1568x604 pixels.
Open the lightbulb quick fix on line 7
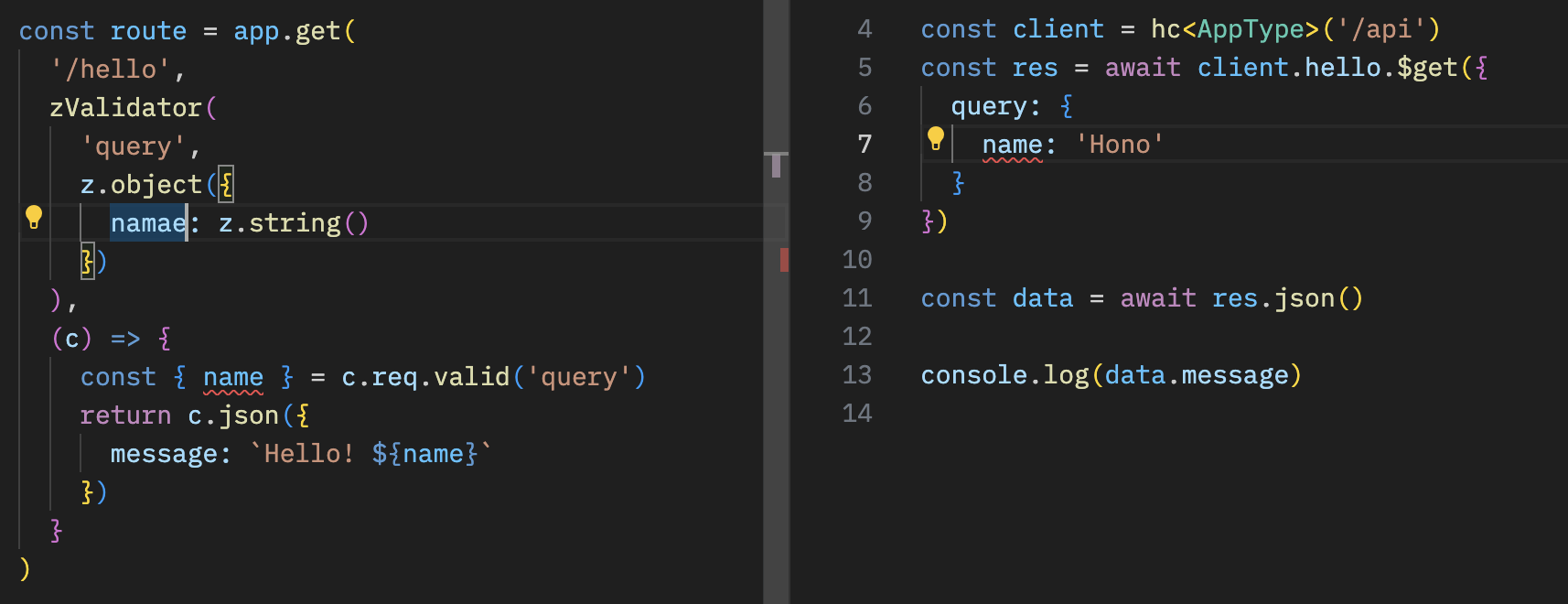tap(935, 138)
